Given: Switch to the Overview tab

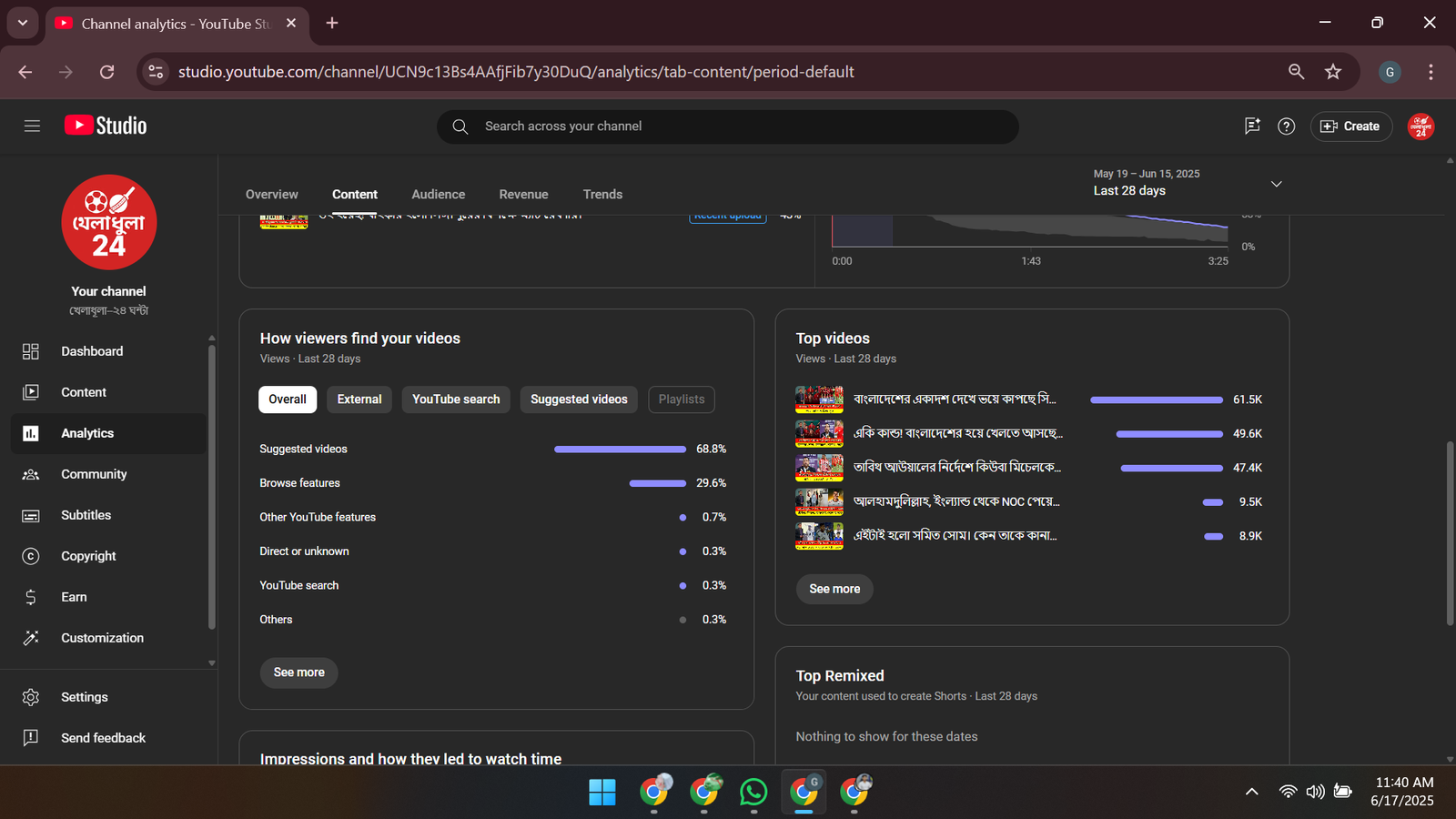Looking at the screenshot, I should click(x=272, y=195).
